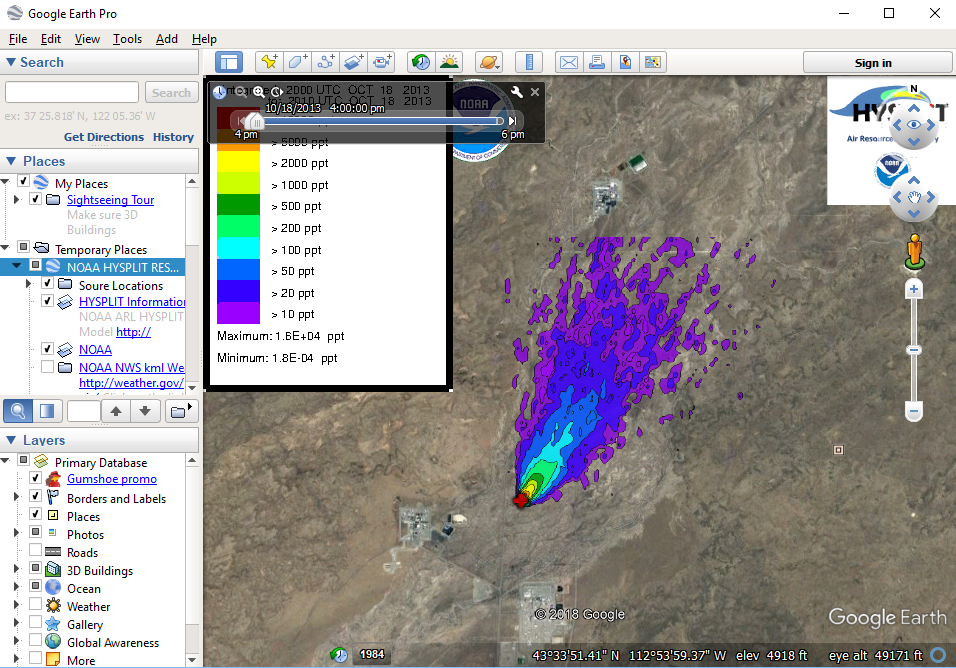
Task: Click the Email envelope toolbar icon
Action: coord(568,62)
